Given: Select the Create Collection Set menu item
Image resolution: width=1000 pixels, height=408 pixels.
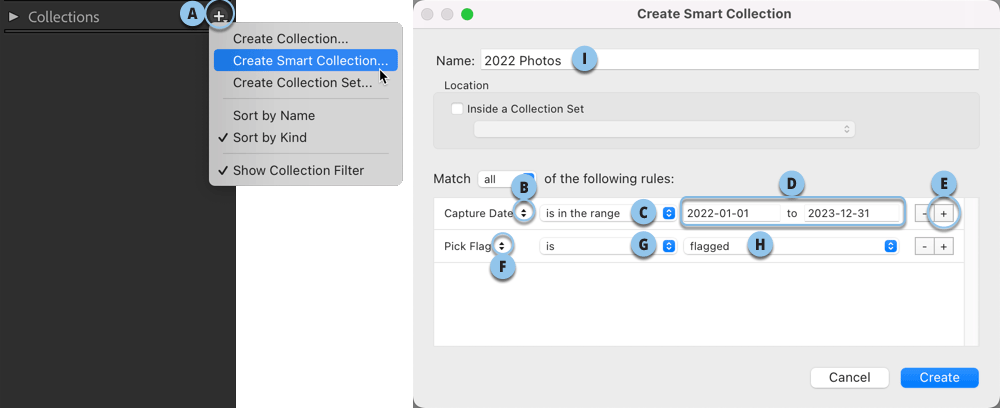Looking at the screenshot, I should [302, 83].
